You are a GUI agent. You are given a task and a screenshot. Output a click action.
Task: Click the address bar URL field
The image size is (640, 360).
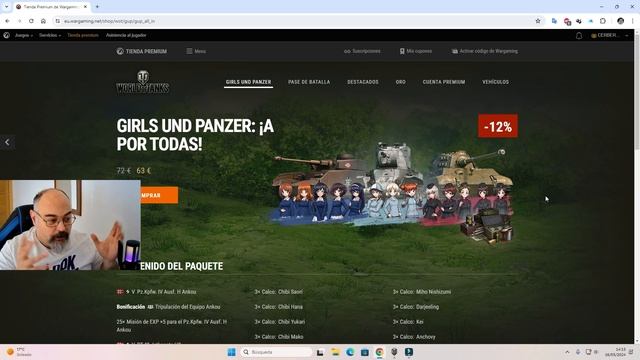pyautogui.click(x=294, y=21)
